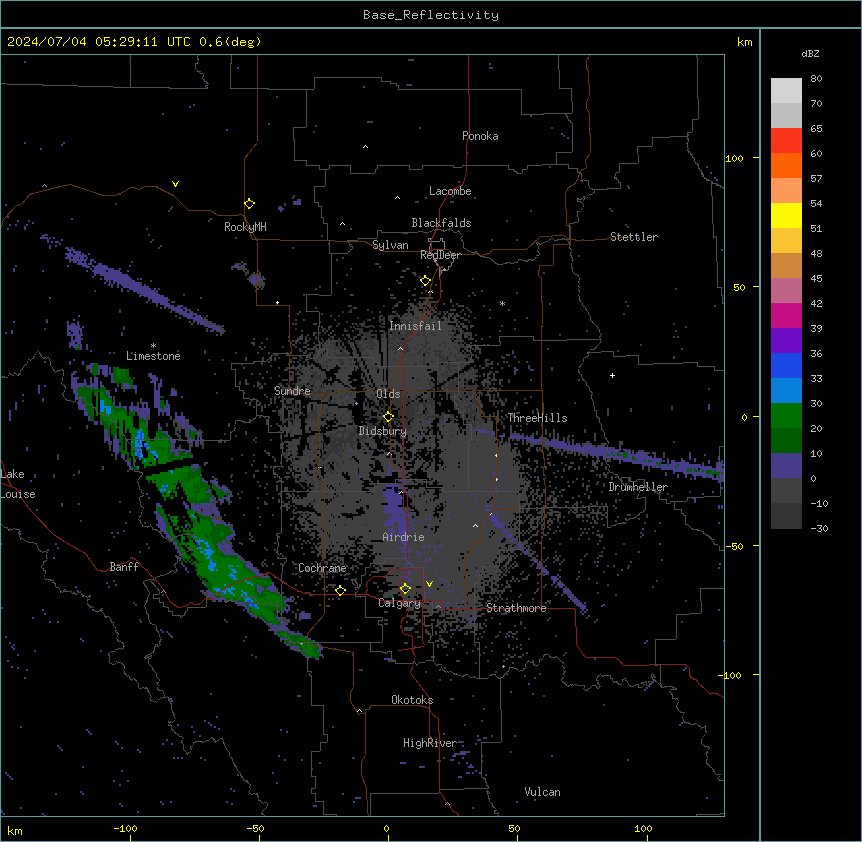Click the 80 value on the dBZ legend
The image size is (862, 842).
point(816,79)
